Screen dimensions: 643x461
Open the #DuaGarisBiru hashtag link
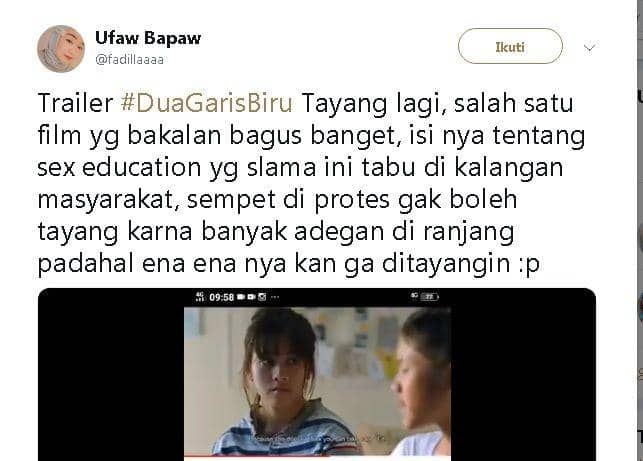[x=207, y=103]
